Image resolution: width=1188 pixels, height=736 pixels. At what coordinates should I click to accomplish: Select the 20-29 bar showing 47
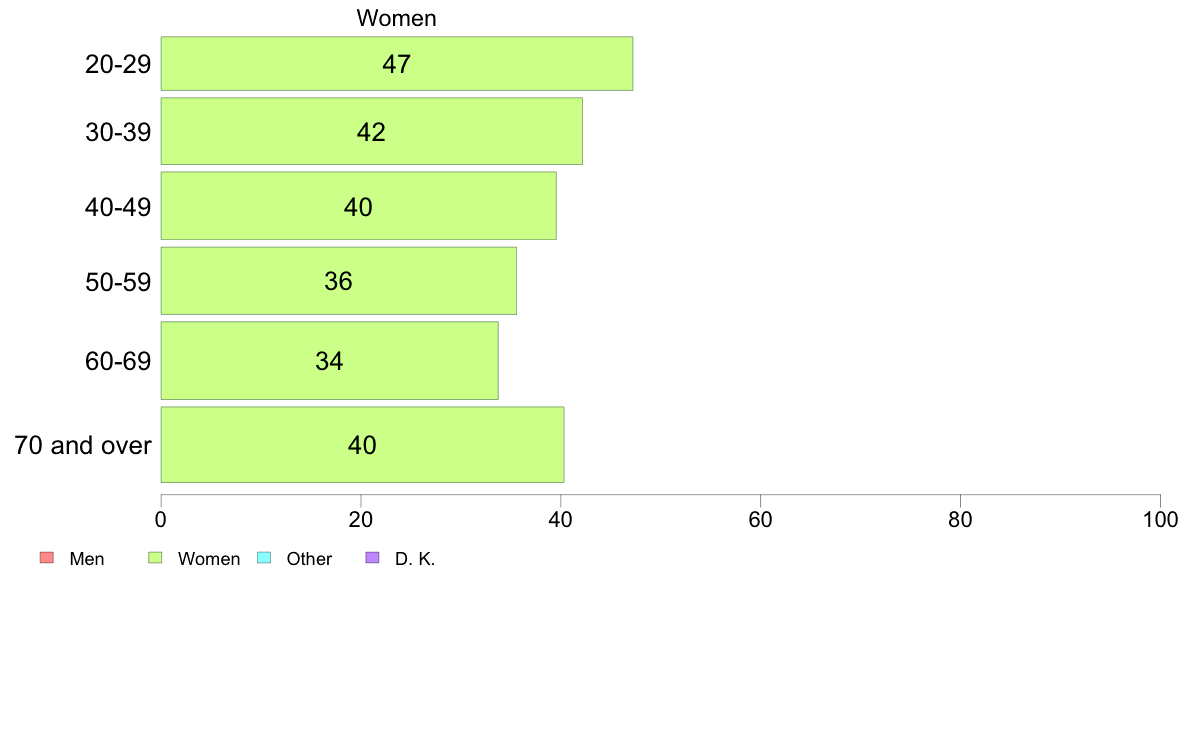(x=396, y=64)
